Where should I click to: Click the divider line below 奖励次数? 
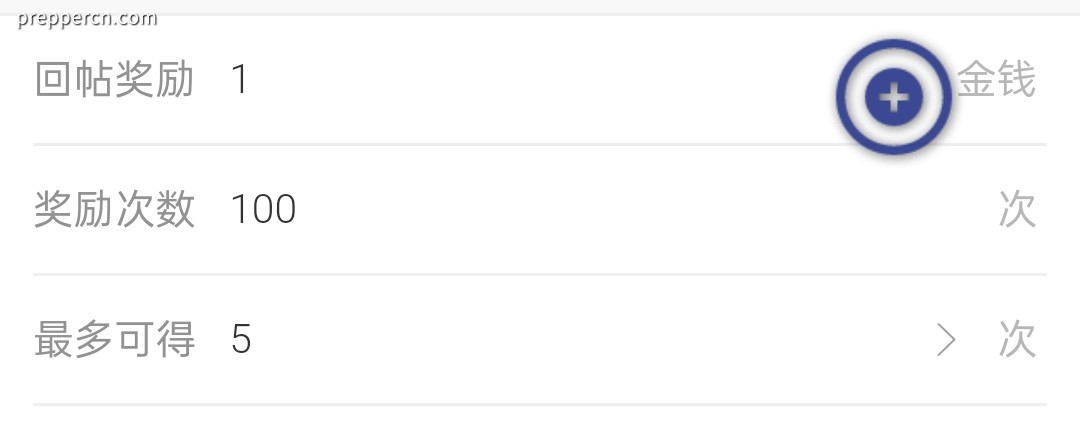540,274
